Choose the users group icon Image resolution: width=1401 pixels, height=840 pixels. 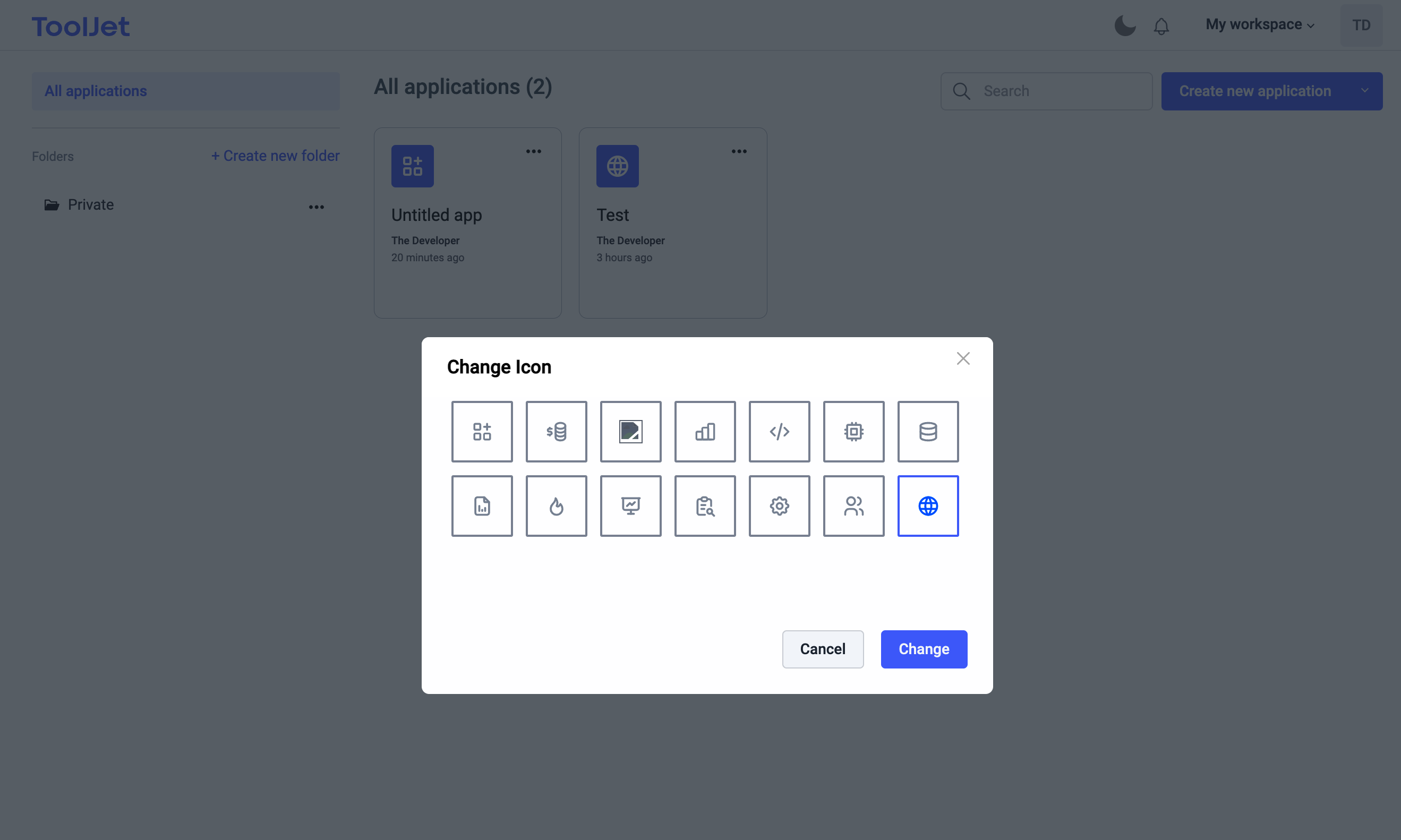853,505
